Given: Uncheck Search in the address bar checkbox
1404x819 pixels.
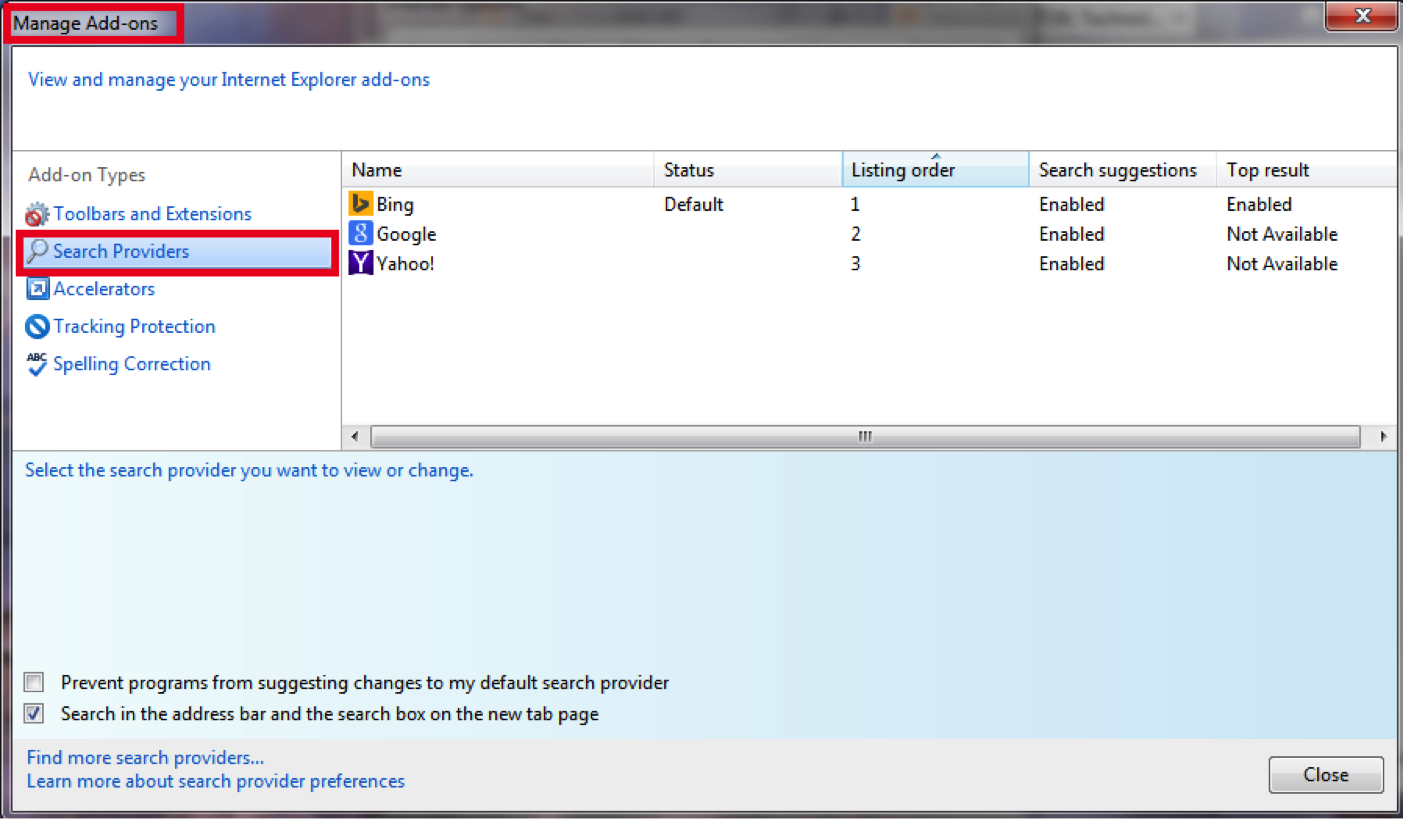Looking at the screenshot, I should (x=35, y=714).
